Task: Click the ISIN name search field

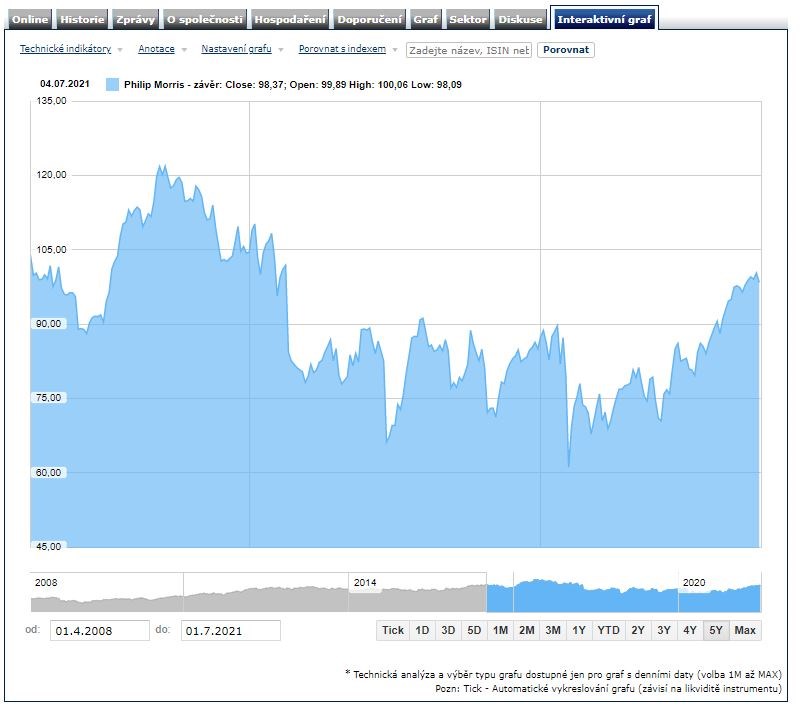Action: click(x=468, y=50)
